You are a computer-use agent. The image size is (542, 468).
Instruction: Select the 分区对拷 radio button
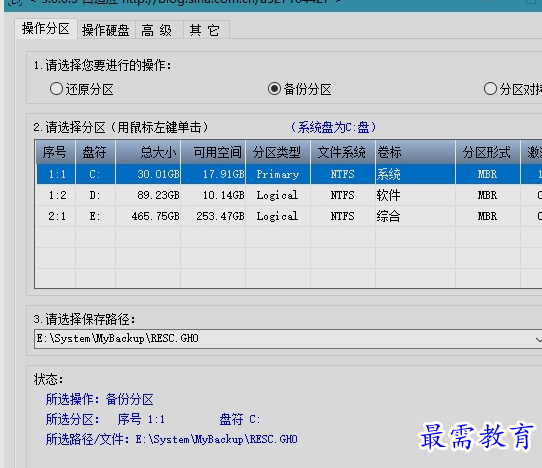click(513, 89)
